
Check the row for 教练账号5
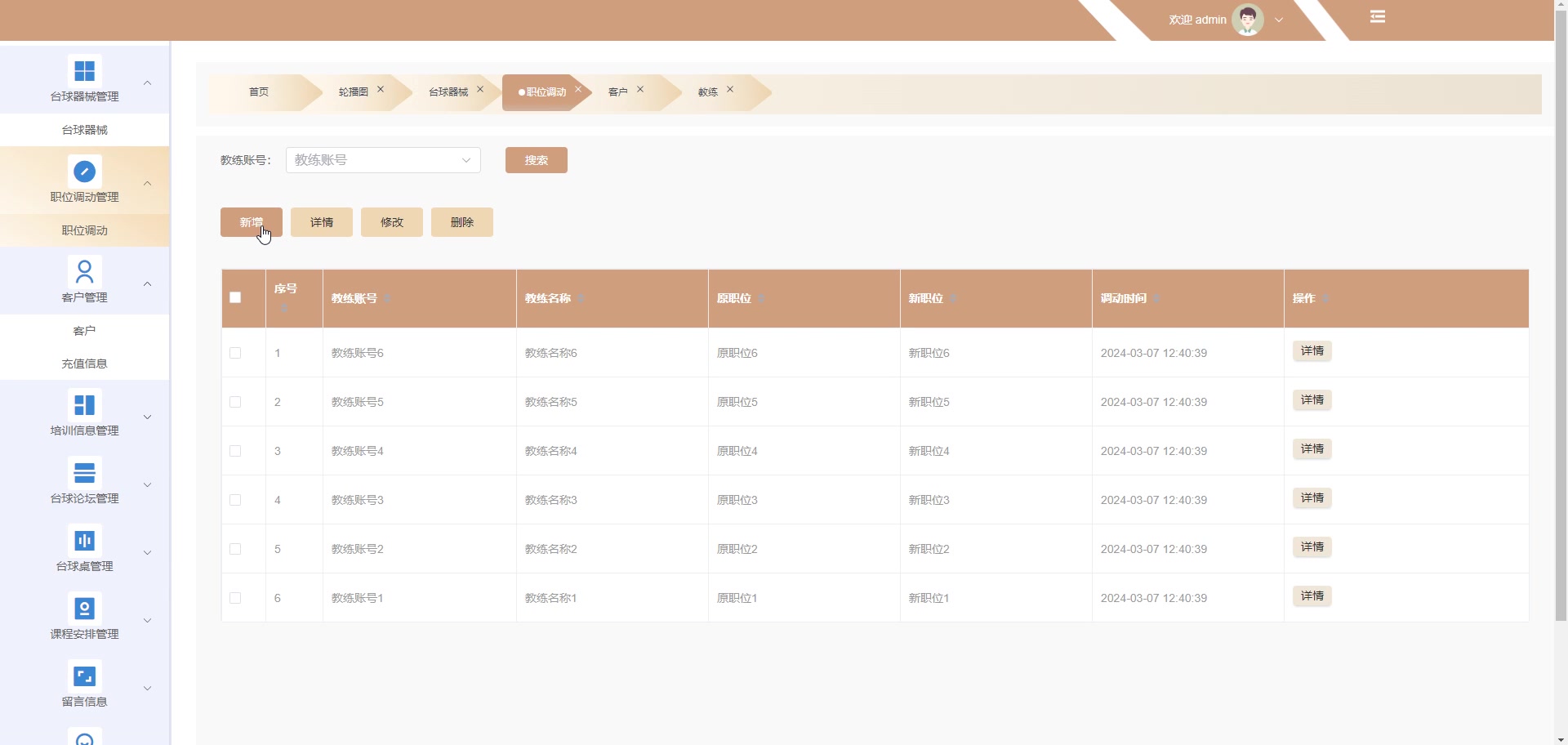pos(235,402)
